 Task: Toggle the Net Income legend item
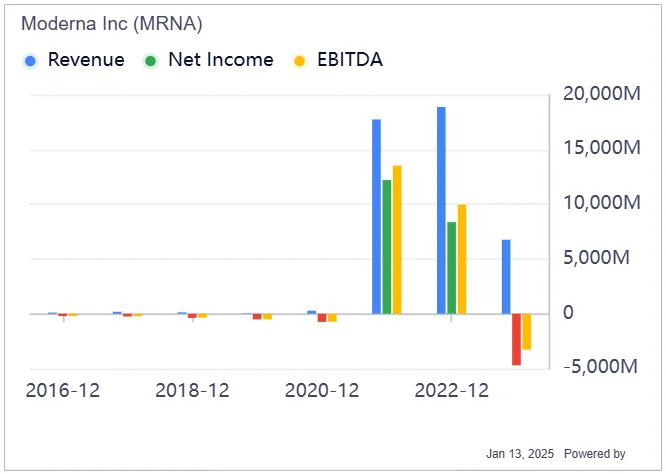pos(209,60)
